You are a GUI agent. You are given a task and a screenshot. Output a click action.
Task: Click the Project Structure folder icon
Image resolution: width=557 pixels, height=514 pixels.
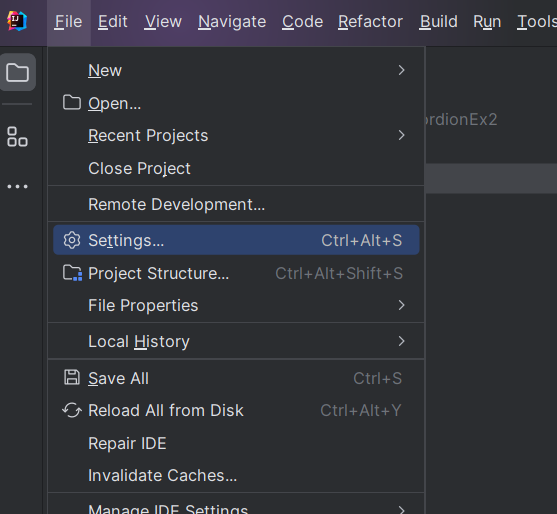click(72, 273)
